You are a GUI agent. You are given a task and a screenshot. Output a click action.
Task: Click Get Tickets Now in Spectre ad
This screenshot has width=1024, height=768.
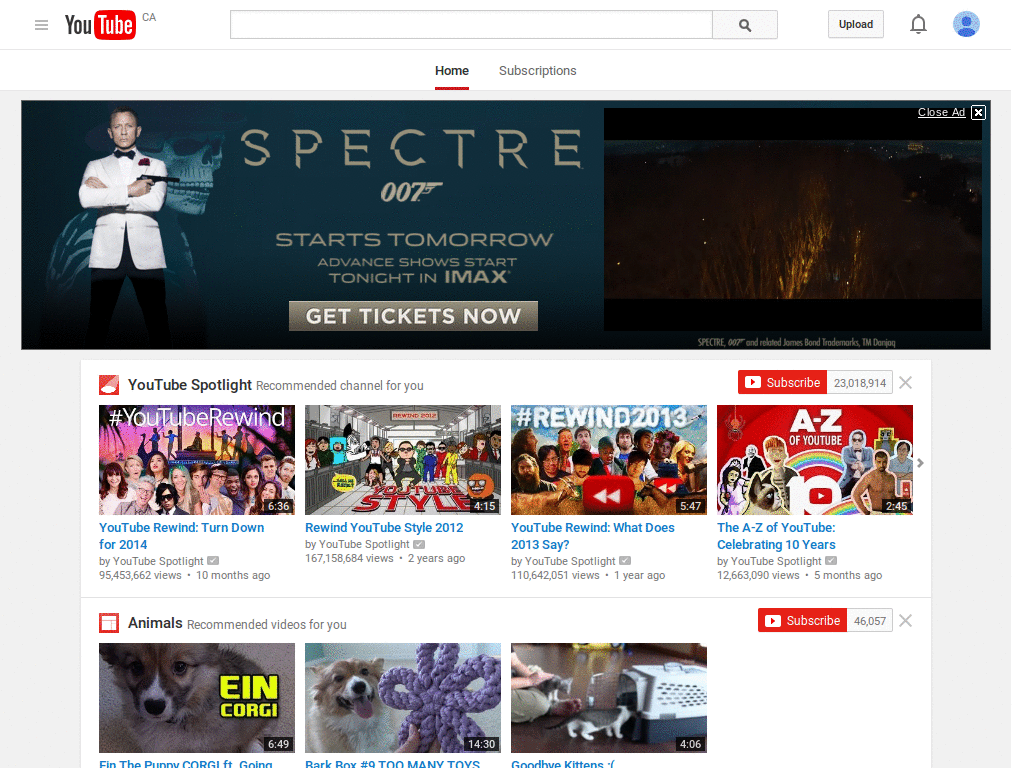(413, 316)
